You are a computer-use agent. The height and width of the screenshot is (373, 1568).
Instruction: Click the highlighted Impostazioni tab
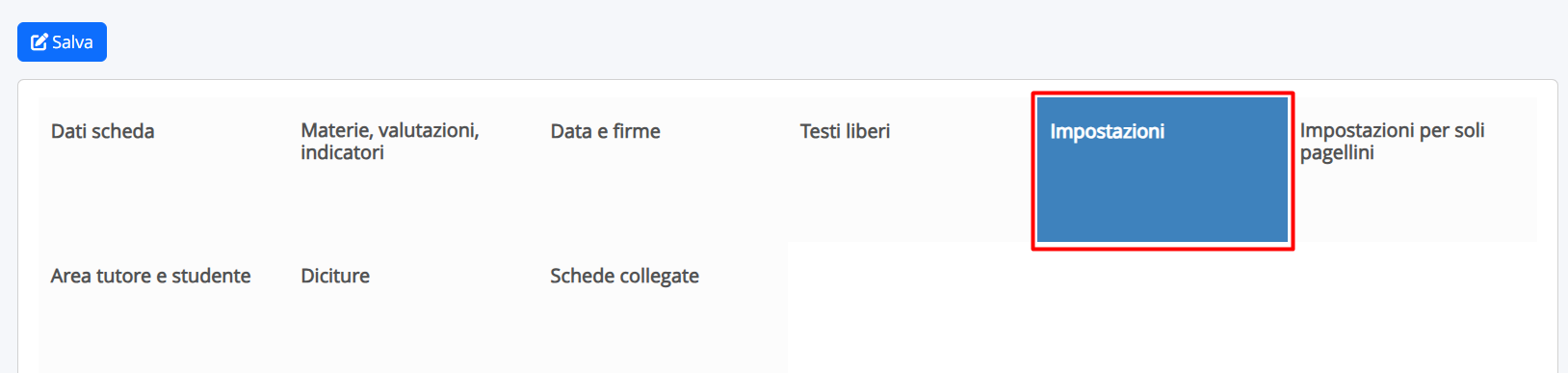click(1163, 169)
